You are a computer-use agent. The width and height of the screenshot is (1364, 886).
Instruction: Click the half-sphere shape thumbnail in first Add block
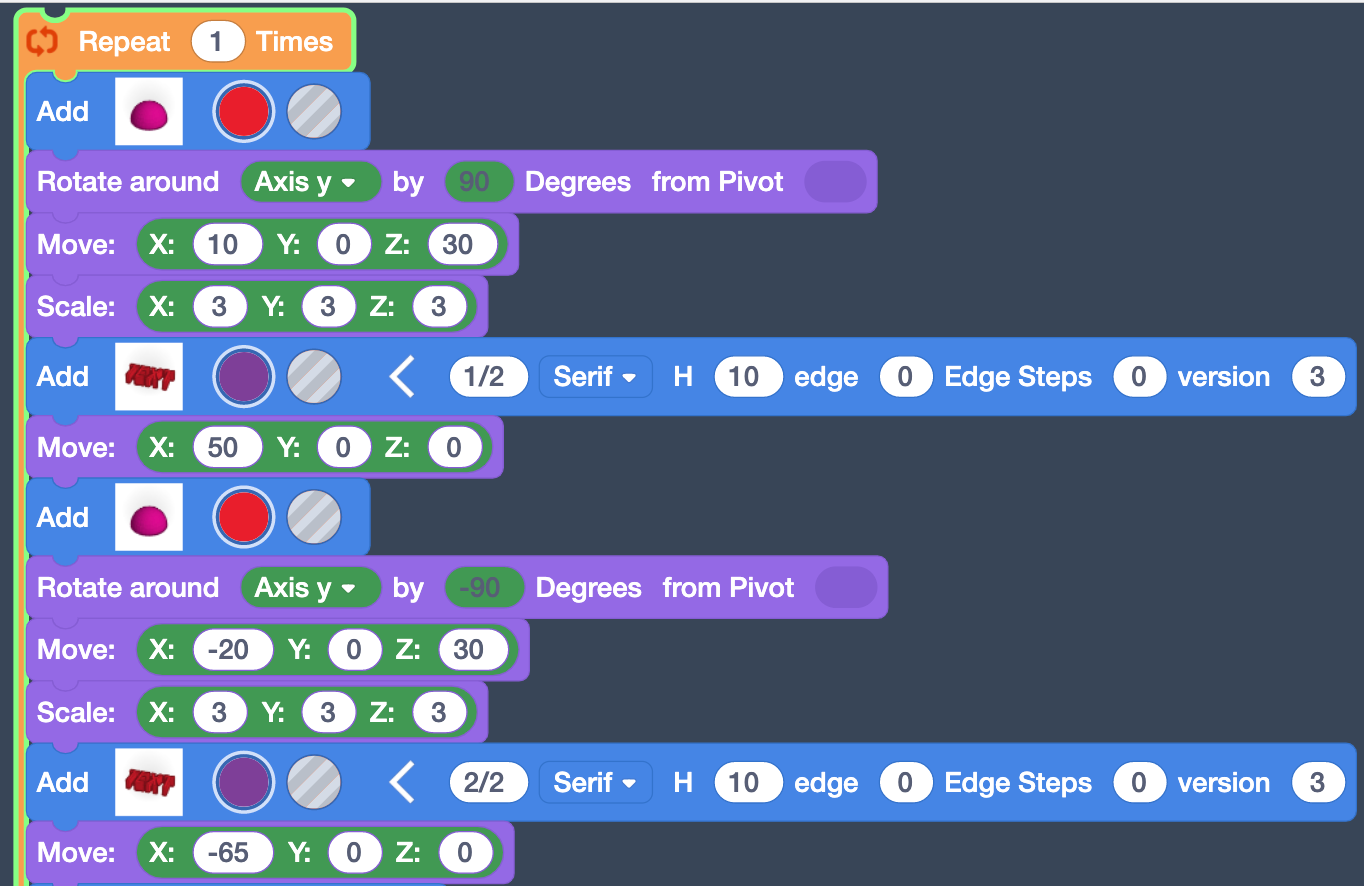148,111
